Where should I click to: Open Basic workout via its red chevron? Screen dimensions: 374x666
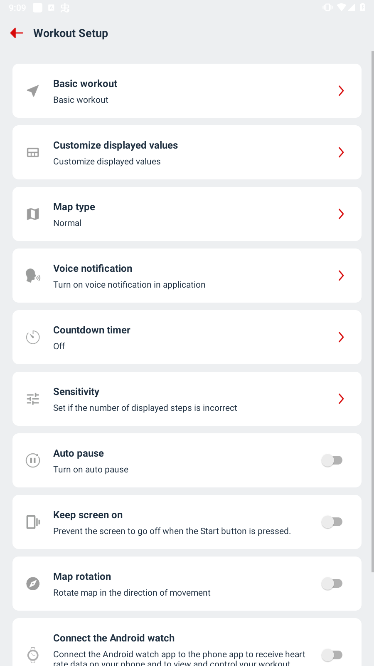(x=341, y=91)
